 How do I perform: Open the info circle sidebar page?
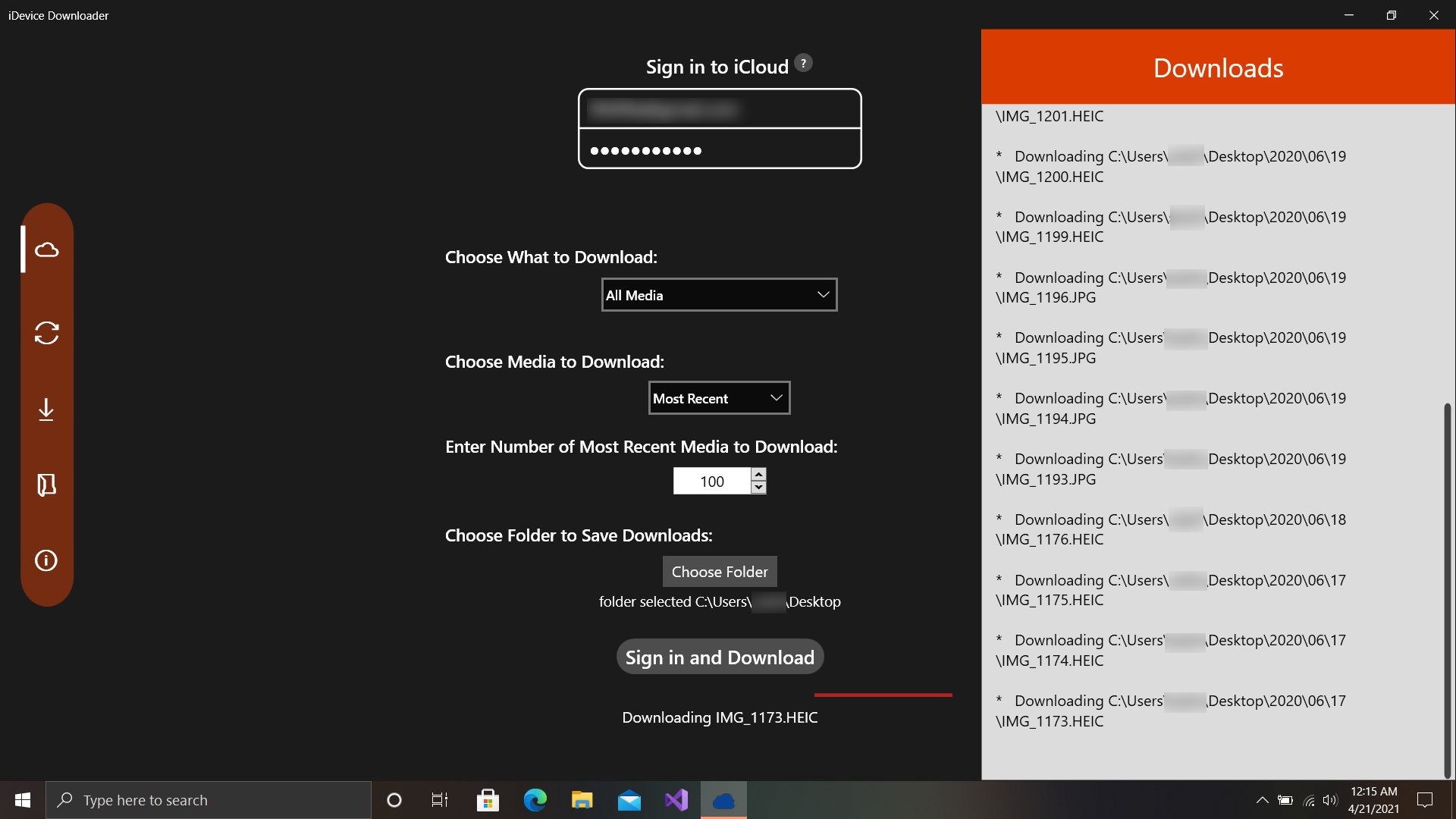[46, 560]
